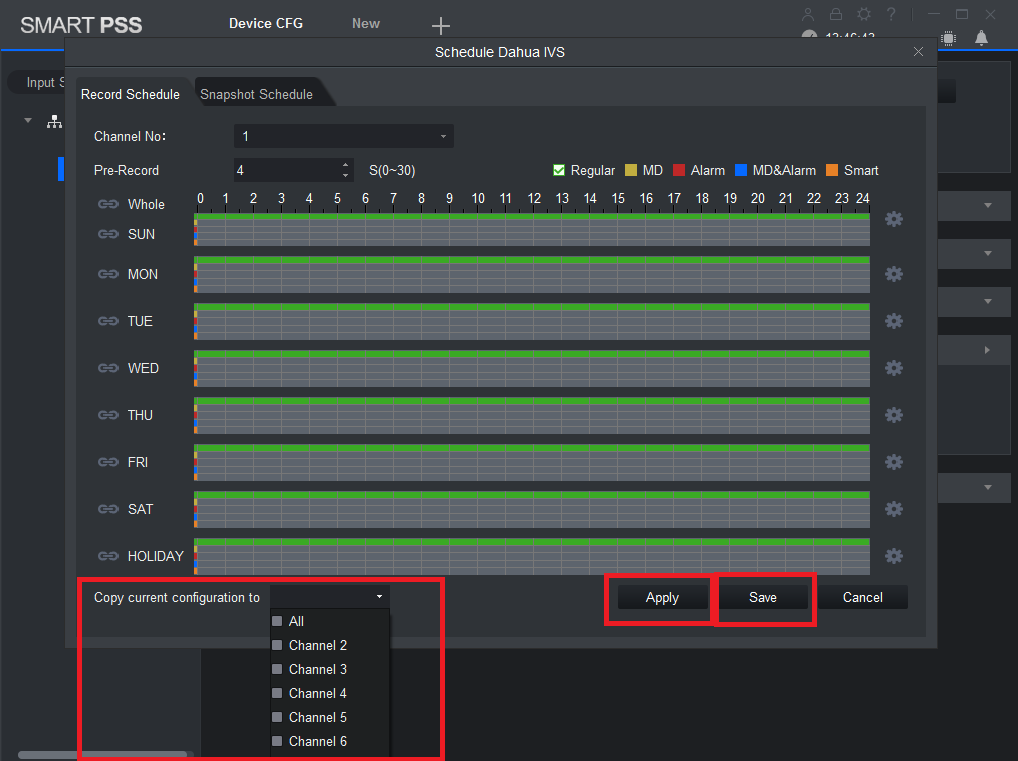This screenshot has height=761, width=1018.
Task: Expand the Channel No dropdown
Action: point(343,136)
